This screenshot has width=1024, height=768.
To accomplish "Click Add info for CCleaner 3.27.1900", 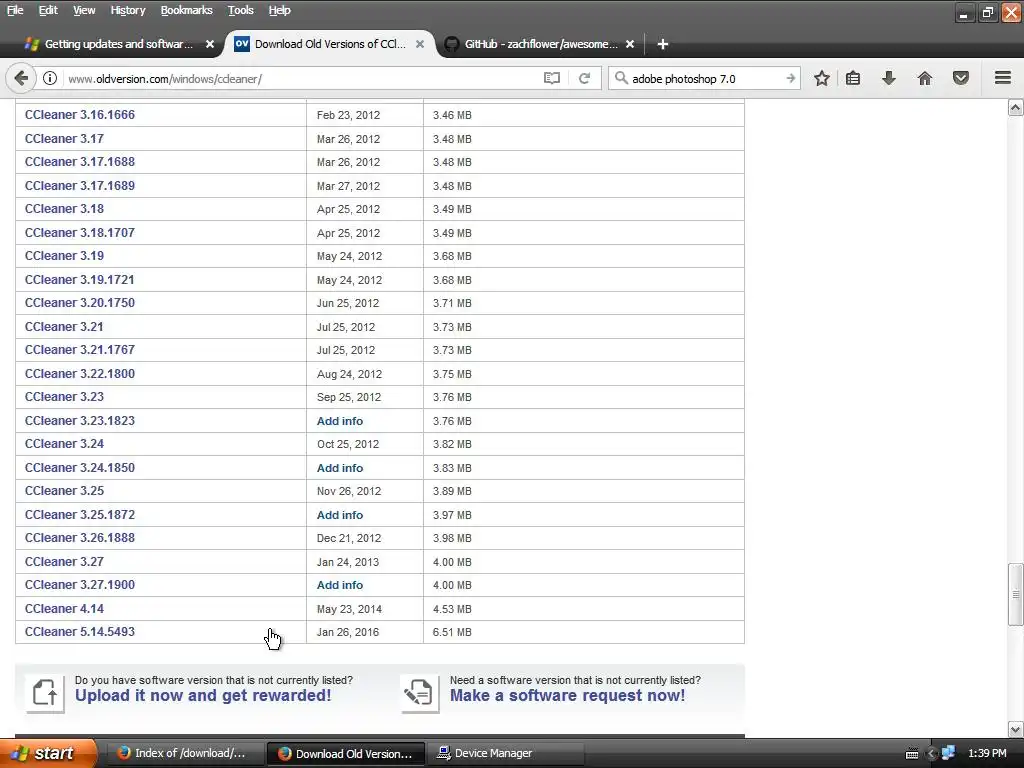I will (x=340, y=585).
